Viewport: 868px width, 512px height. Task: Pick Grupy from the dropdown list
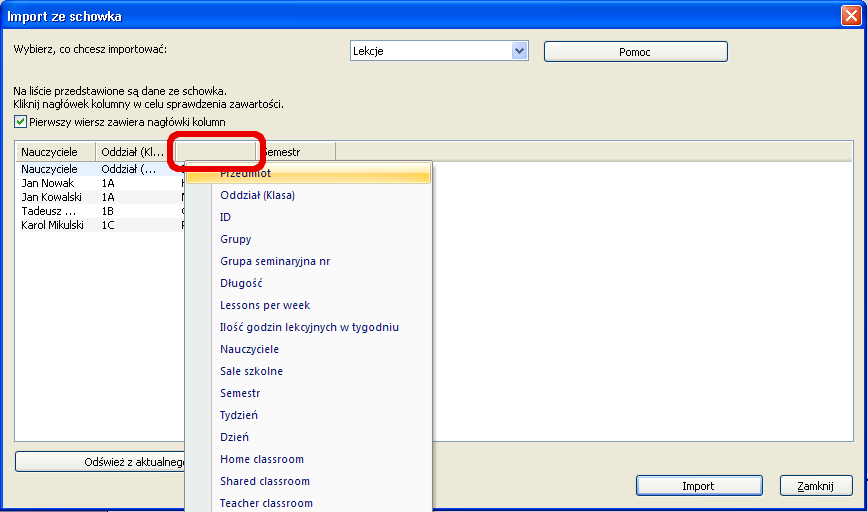(236, 239)
